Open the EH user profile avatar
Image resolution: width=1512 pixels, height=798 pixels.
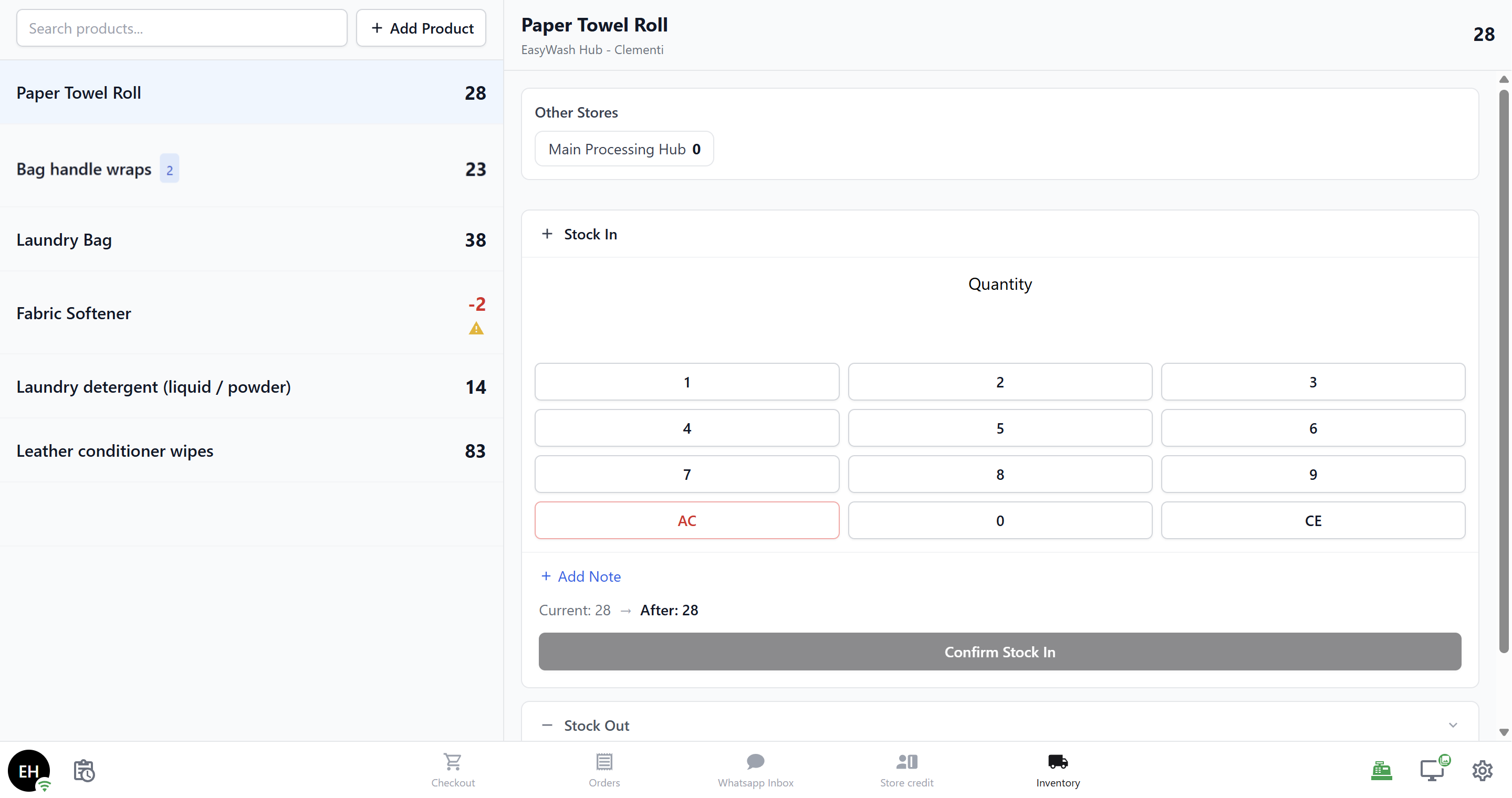[x=29, y=770]
